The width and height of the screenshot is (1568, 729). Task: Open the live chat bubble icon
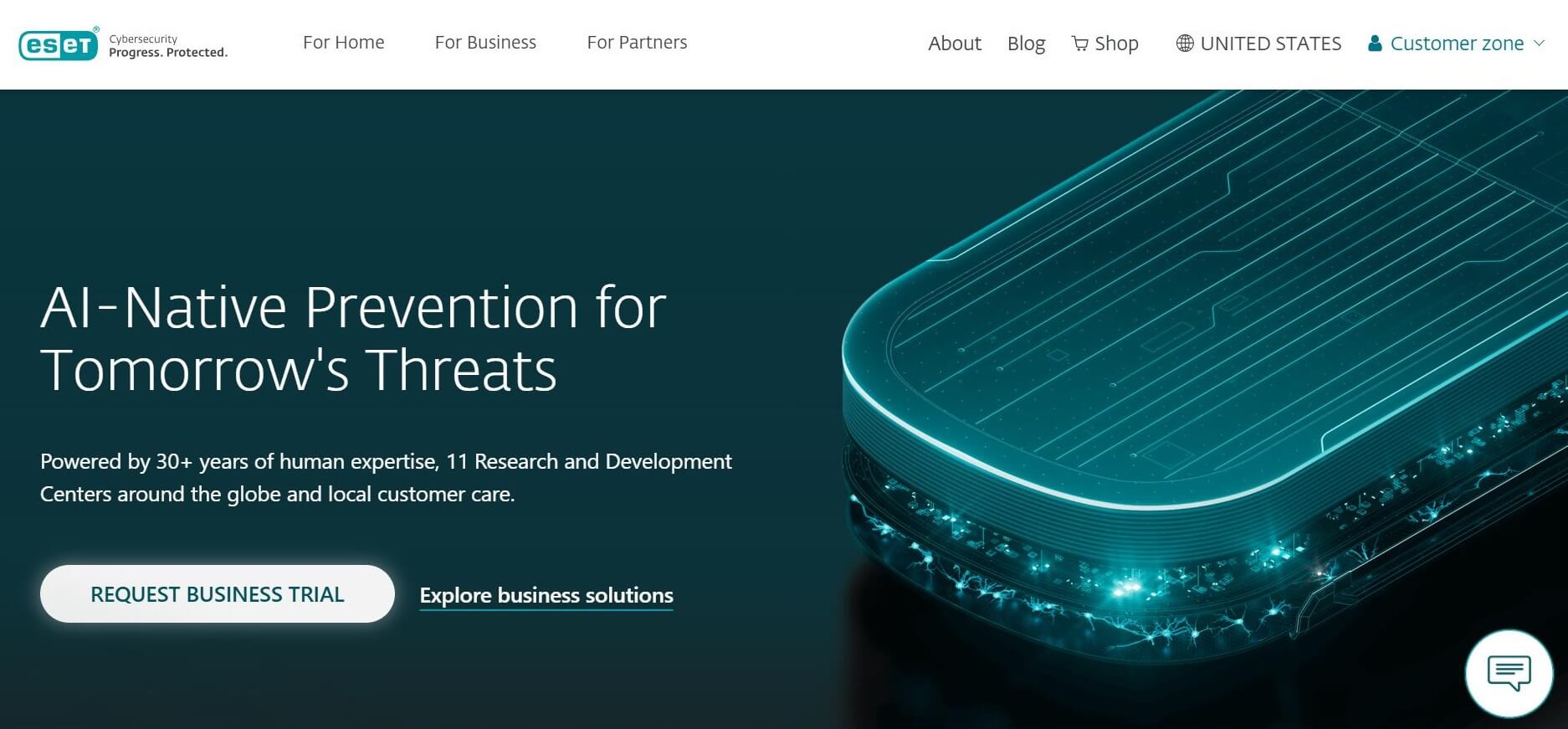pos(1509,673)
